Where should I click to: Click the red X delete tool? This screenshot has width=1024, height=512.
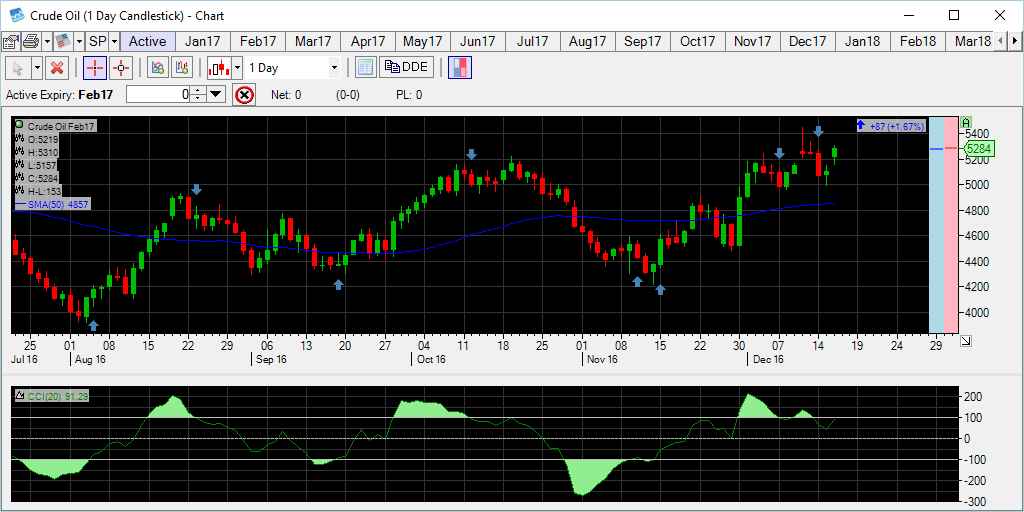(57, 67)
